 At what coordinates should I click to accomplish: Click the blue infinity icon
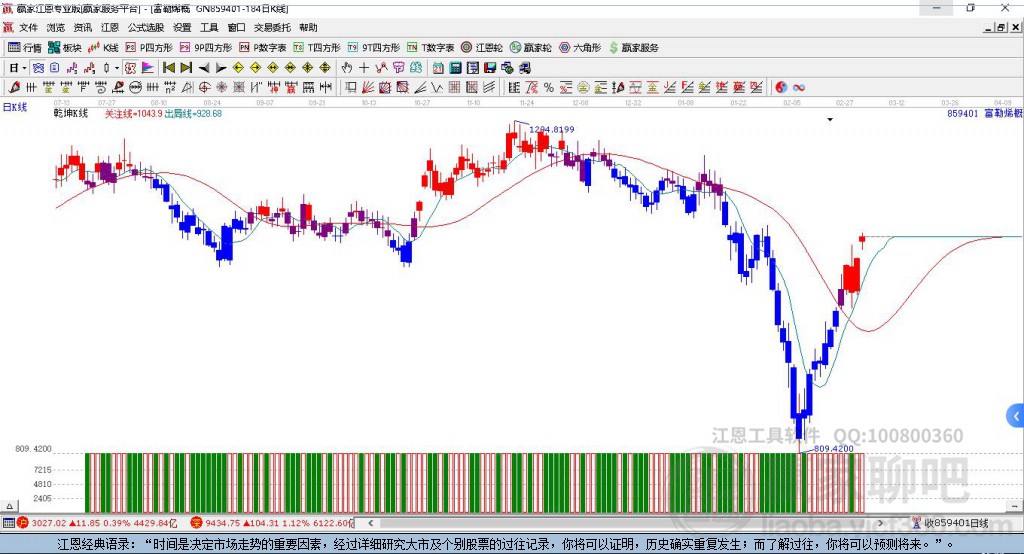tap(799, 87)
